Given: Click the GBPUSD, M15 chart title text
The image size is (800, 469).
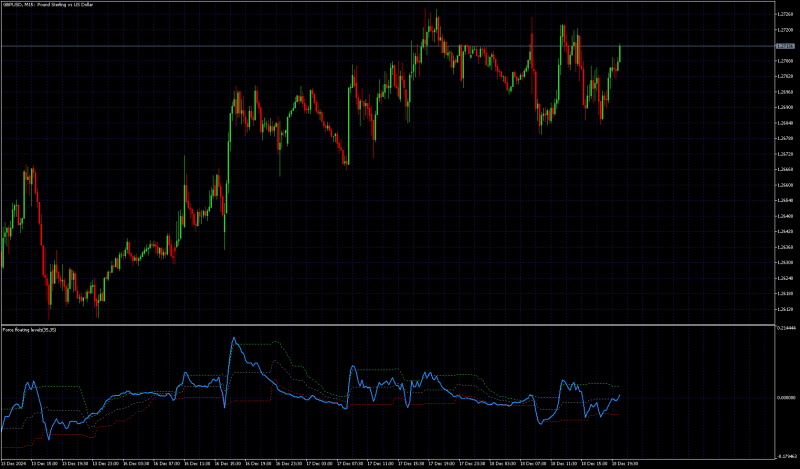Looking at the screenshot, I should [48, 5].
